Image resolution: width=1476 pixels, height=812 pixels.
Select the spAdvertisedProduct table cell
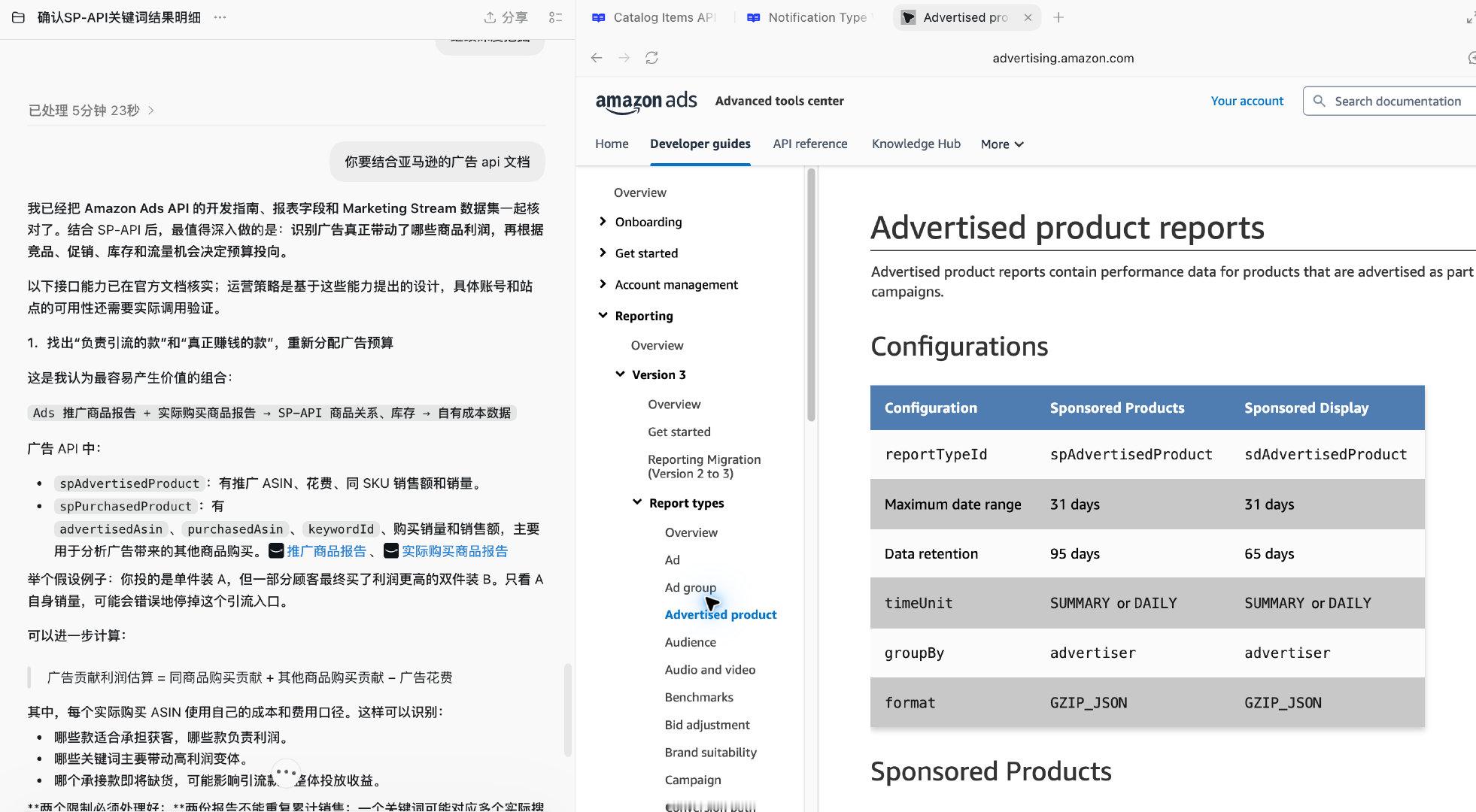click(x=1131, y=454)
